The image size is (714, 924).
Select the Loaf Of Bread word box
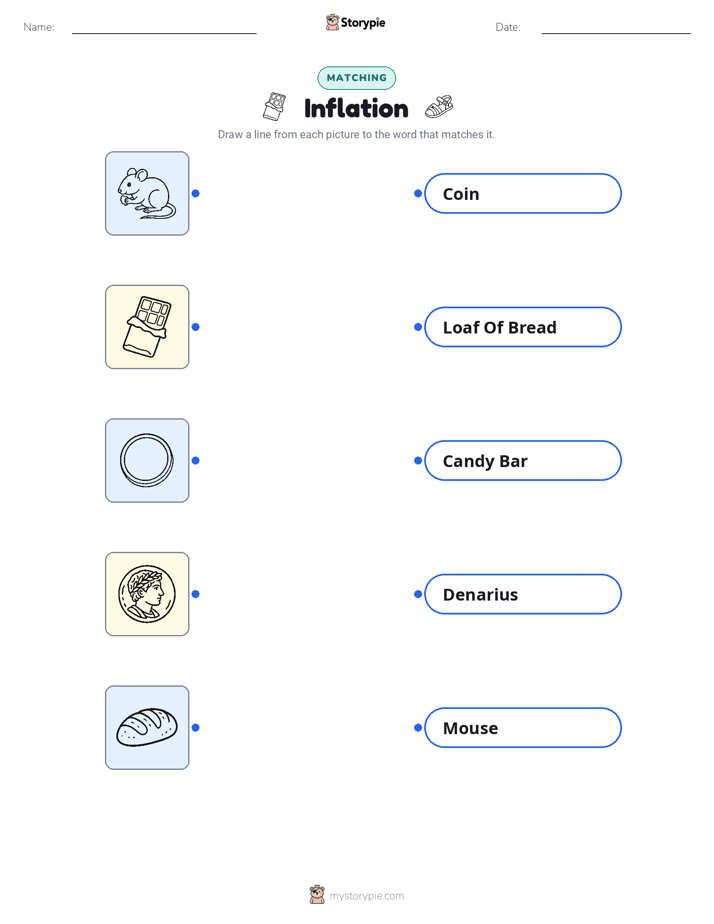tap(523, 327)
